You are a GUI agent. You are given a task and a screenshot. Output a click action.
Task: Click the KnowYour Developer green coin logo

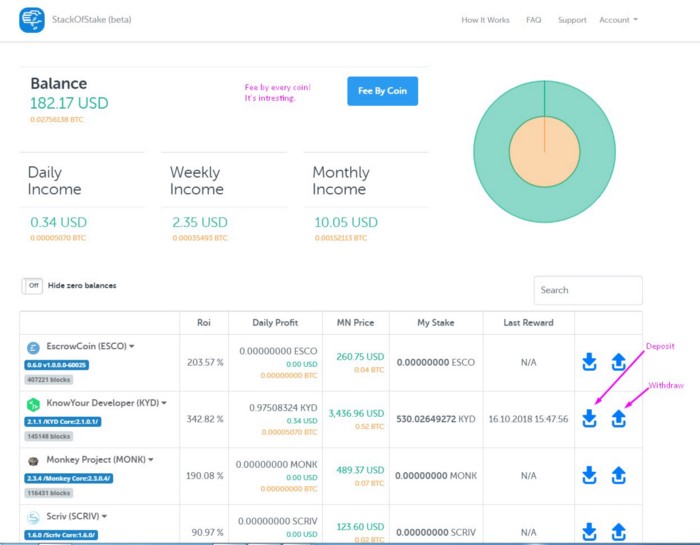pos(33,404)
